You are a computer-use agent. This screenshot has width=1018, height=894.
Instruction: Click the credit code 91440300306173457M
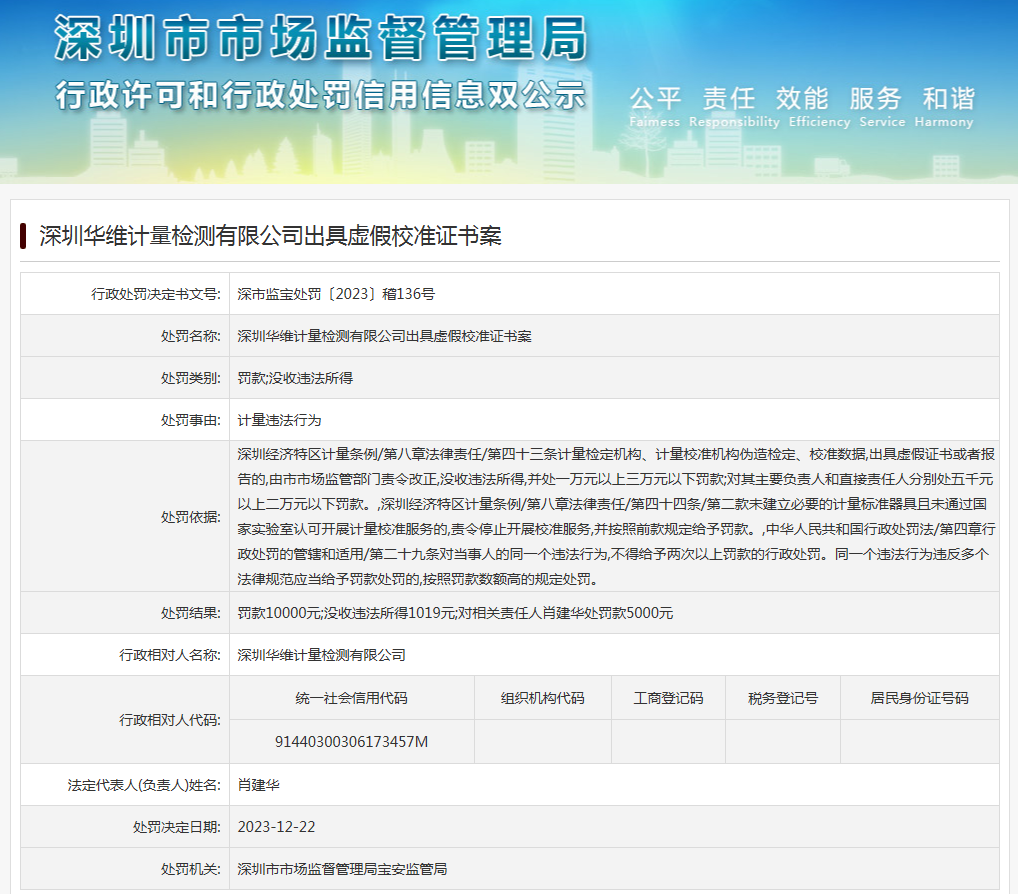click(351, 741)
